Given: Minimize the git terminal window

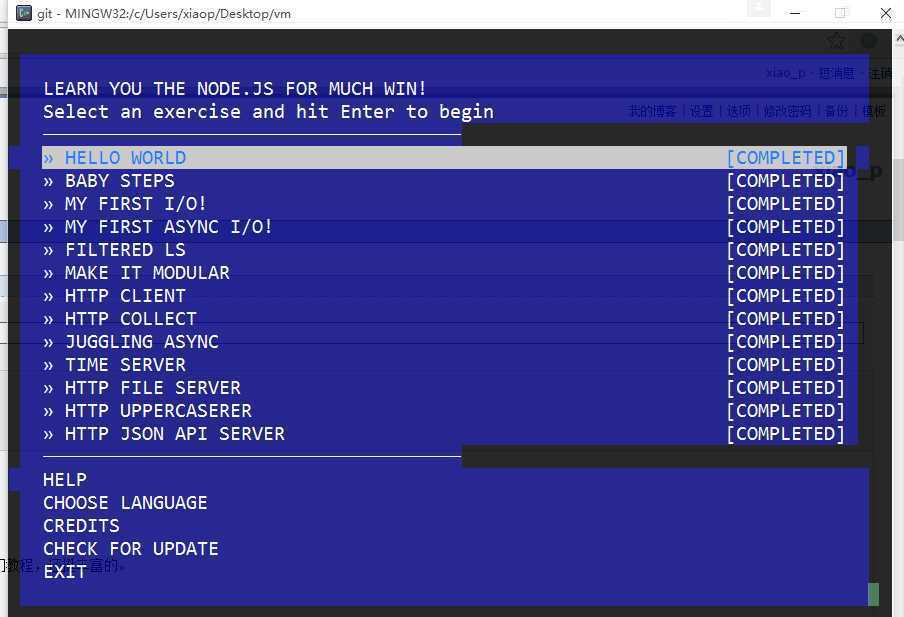Looking at the screenshot, I should (795, 13).
